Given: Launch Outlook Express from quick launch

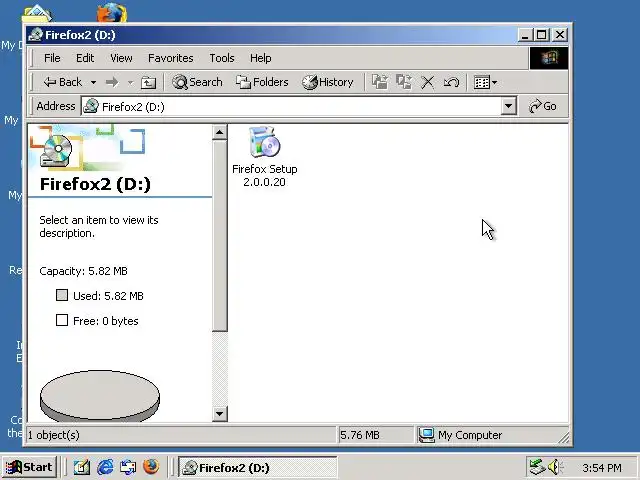Looking at the screenshot, I should click(128, 467).
